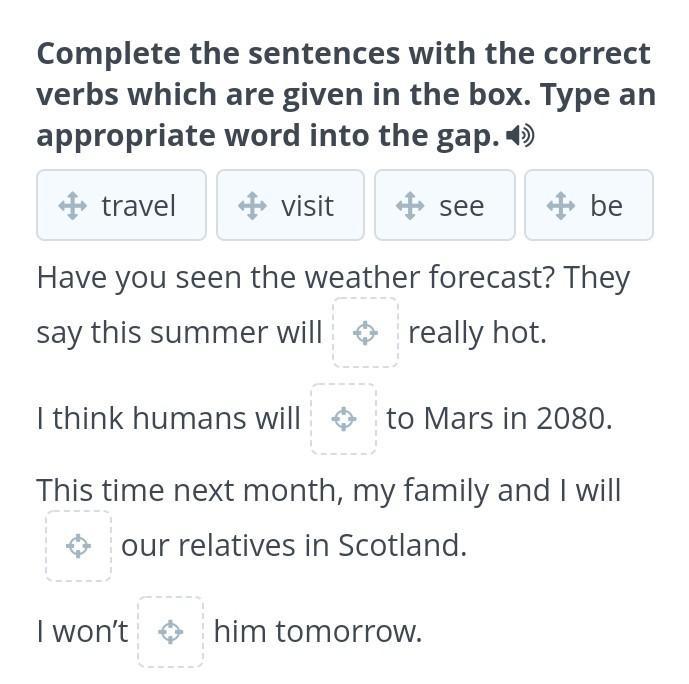Click the 'Complete the sentences' instruction heading
Viewport: 689px width, 684px height.
[344, 94]
